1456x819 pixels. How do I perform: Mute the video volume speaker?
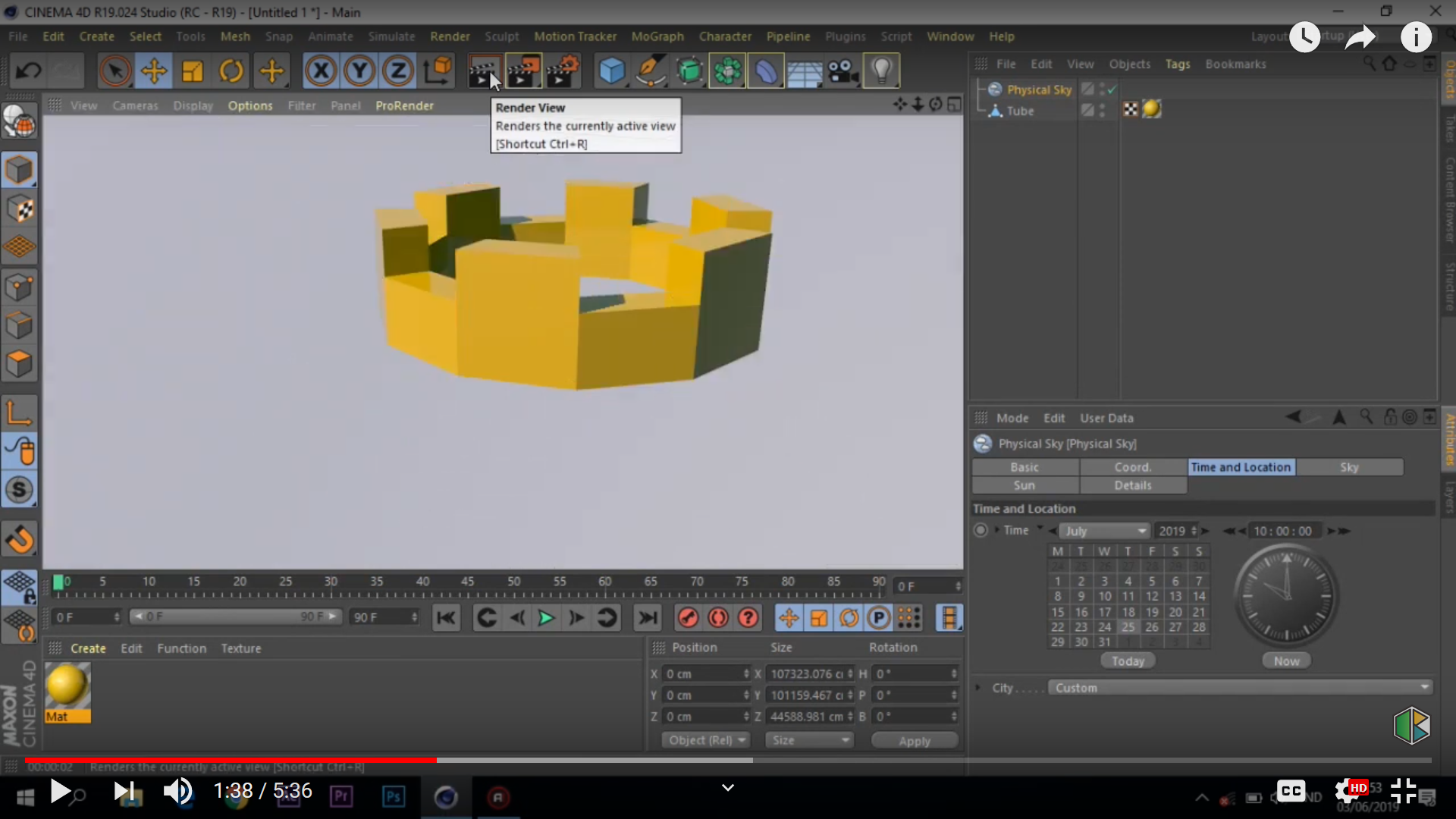pos(178,791)
